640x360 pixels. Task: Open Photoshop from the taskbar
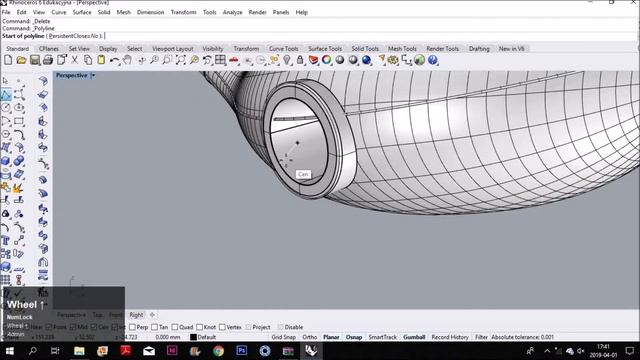click(242, 351)
